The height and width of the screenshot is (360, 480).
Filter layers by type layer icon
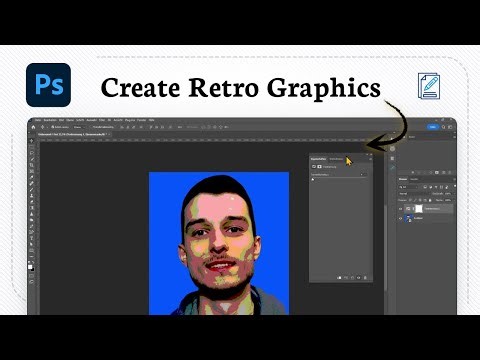[x=436, y=187]
